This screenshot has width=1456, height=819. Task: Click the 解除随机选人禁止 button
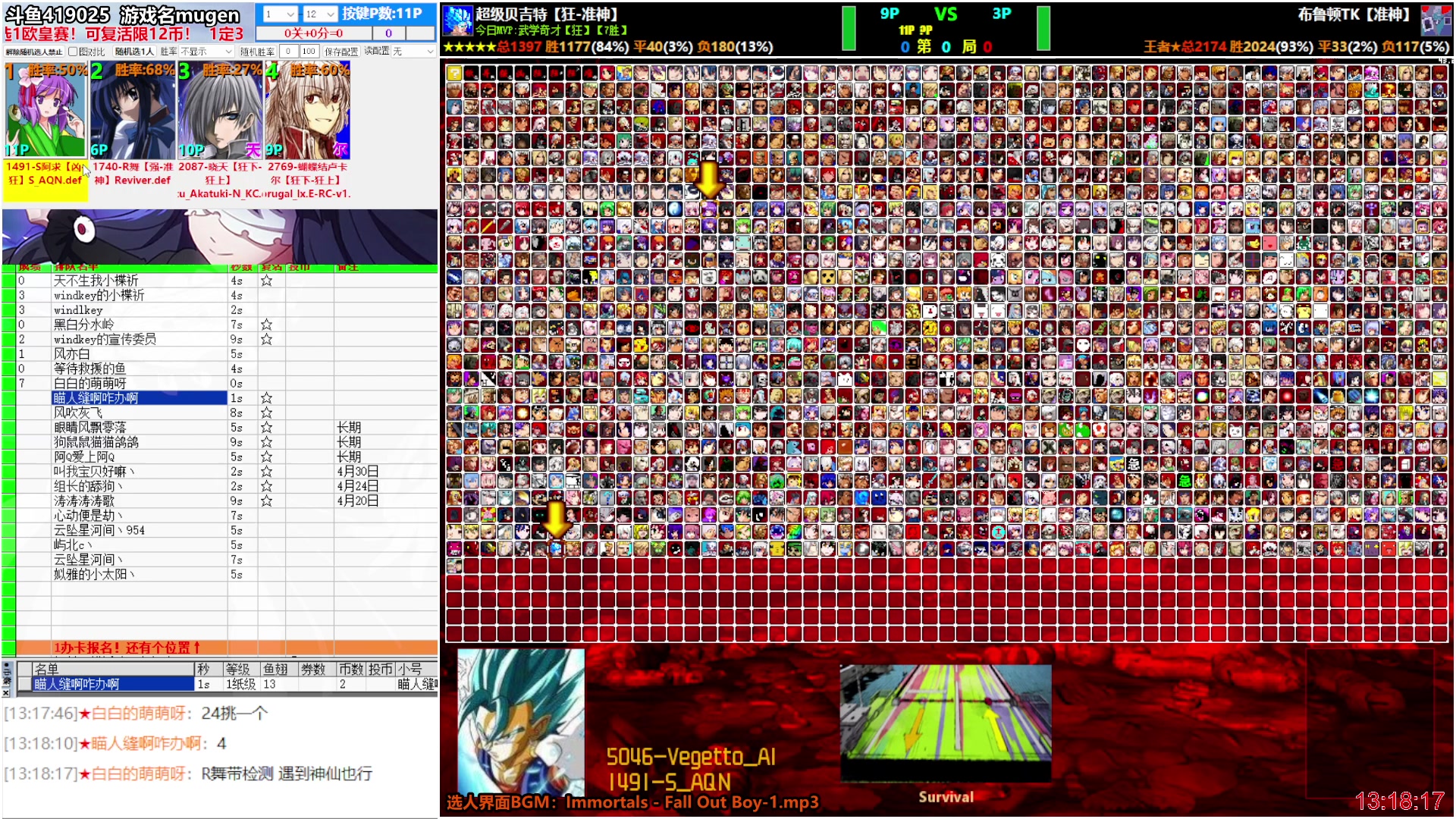coord(34,52)
